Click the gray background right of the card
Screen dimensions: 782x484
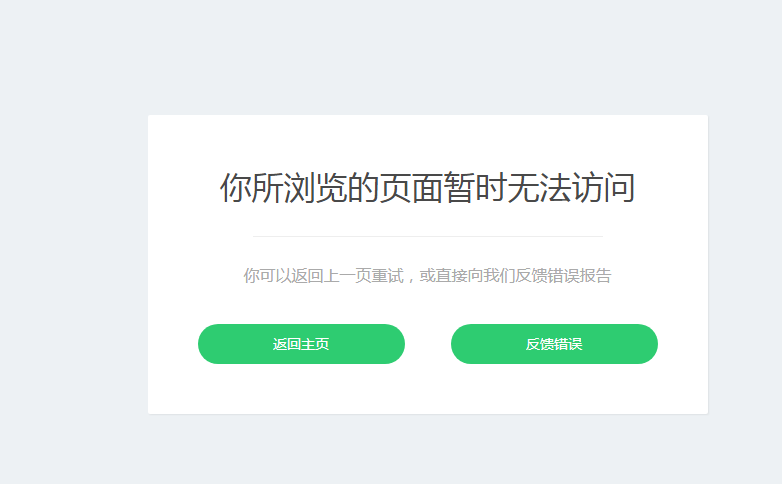pyautogui.click(x=745, y=264)
